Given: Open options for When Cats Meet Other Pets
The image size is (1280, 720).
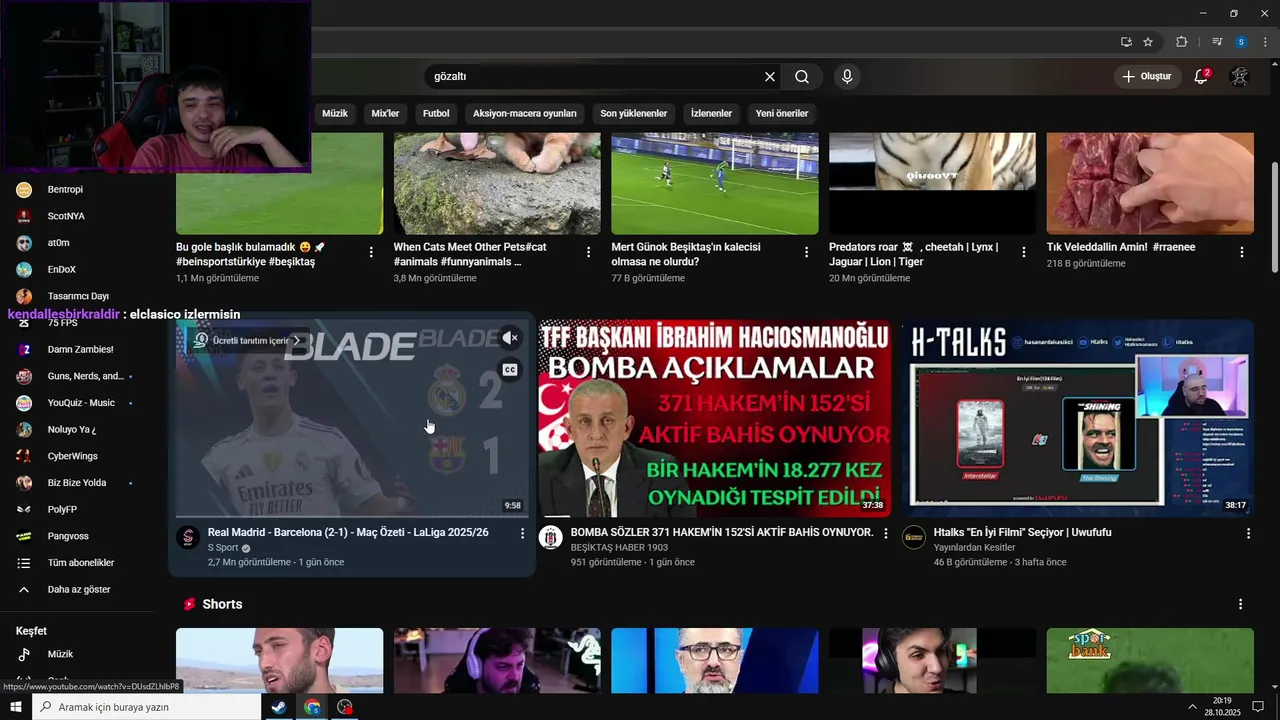Looking at the screenshot, I should click(589, 252).
